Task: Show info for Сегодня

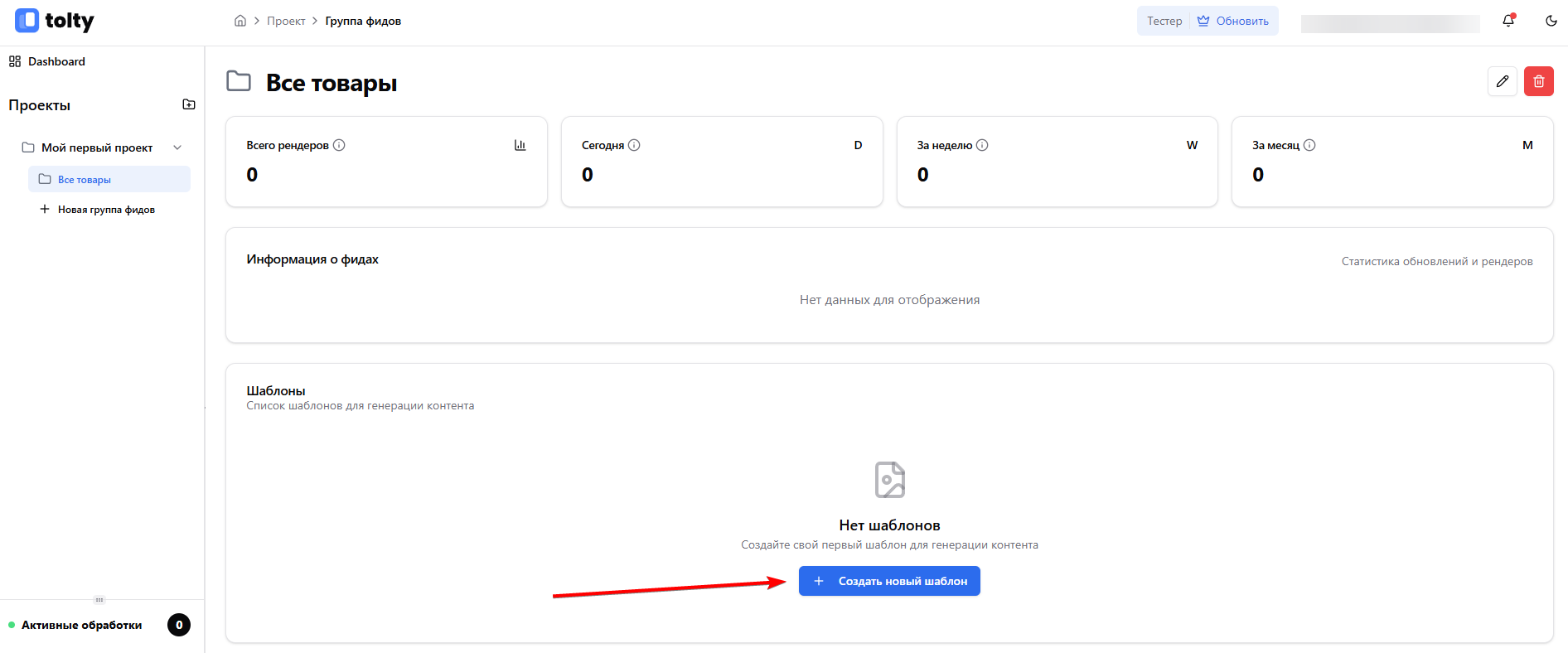Action: pos(634,145)
